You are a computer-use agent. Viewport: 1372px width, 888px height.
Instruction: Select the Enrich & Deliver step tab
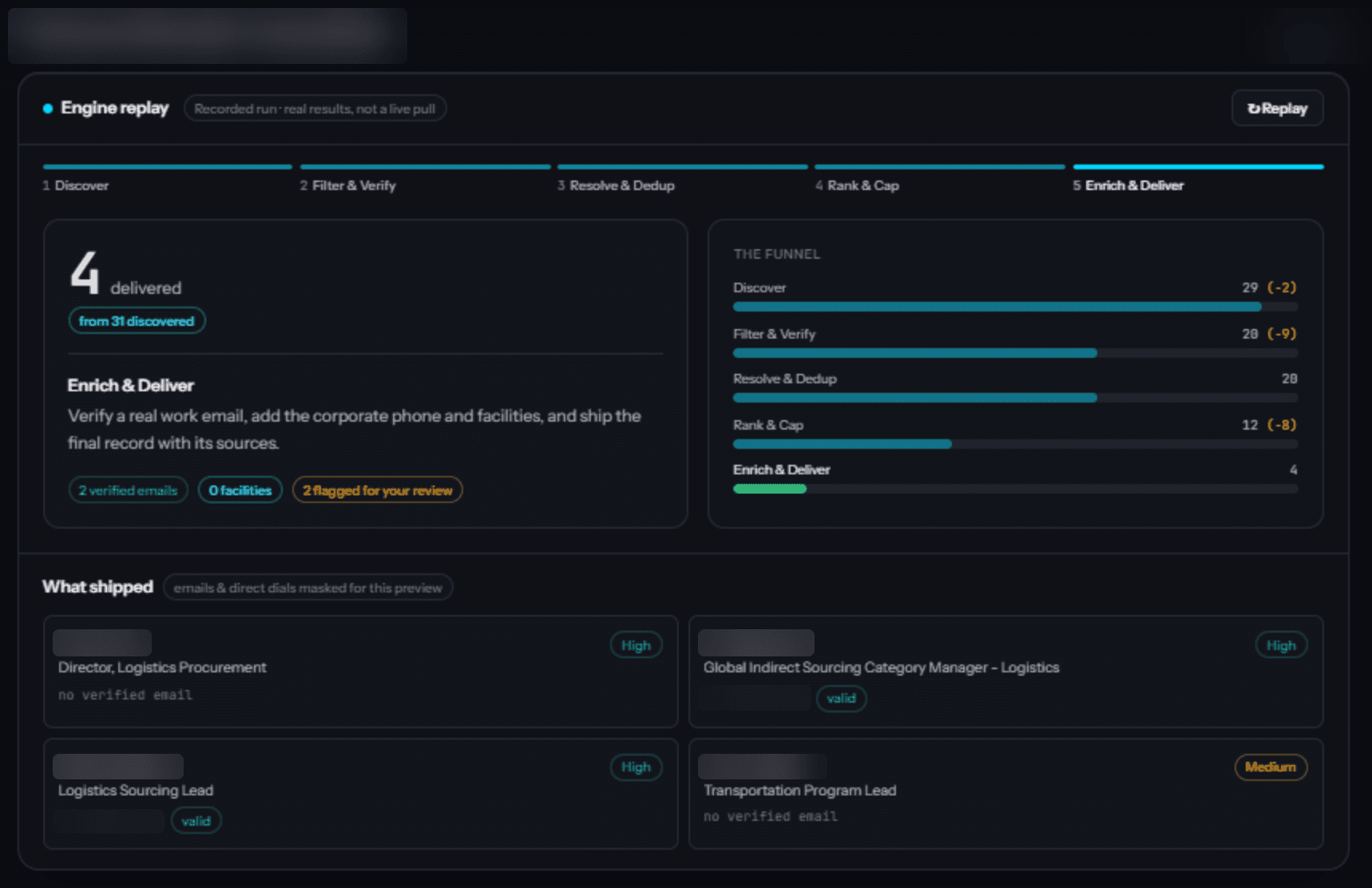(x=1198, y=179)
